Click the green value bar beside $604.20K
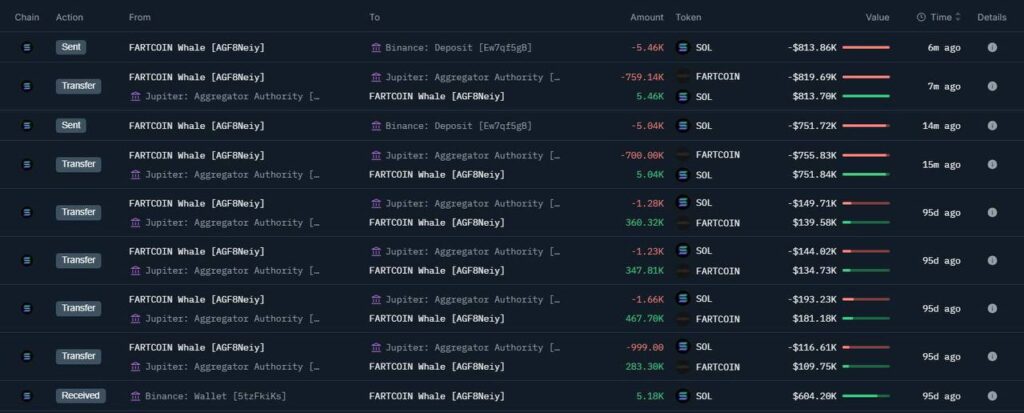The height and width of the screenshot is (413, 1024). click(x=865, y=395)
